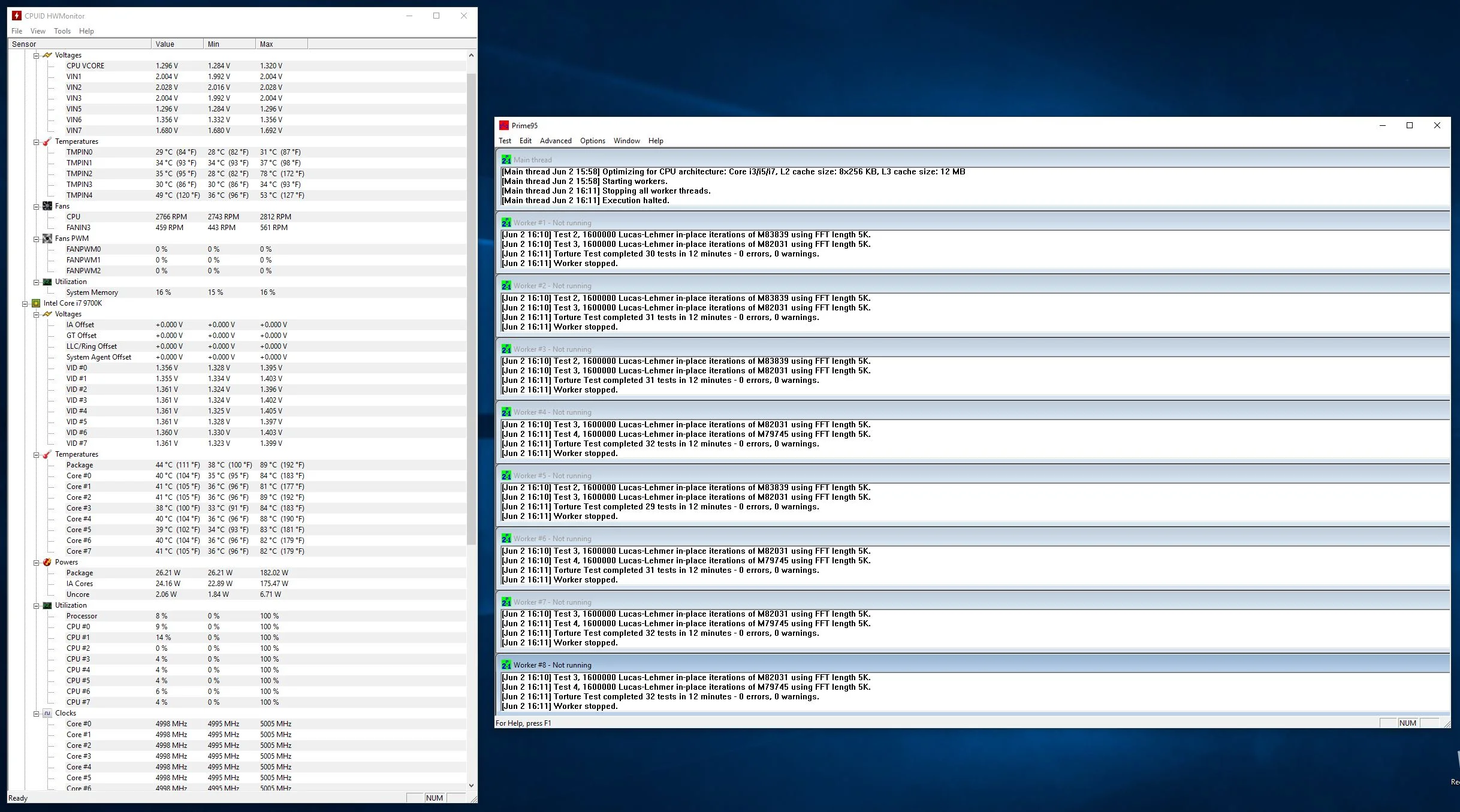
Task: Click the CPU Utilization icon above Processor
Action: pyautogui.click(x=47, y=605)
